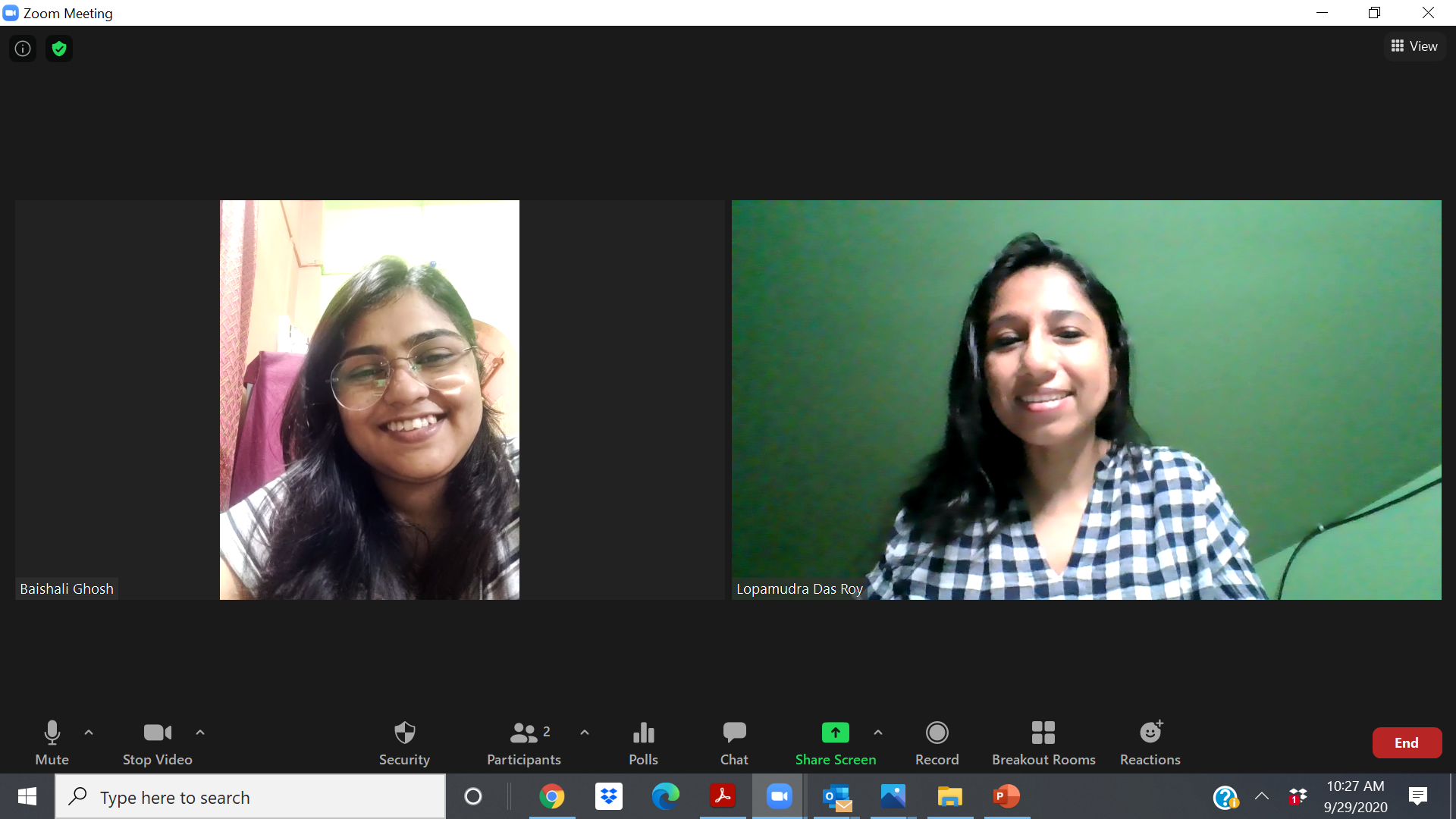Expand video options next to Stop Video

coord(200,732)
